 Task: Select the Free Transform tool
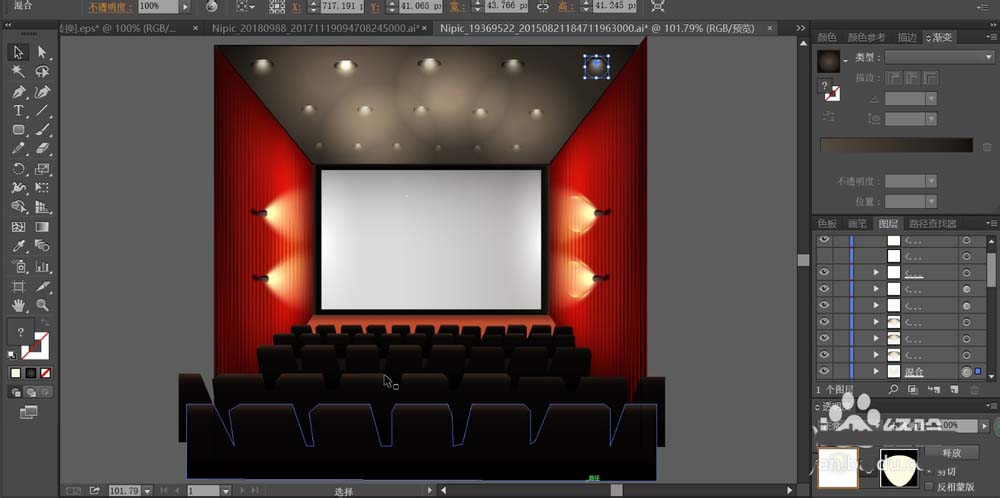42,187
